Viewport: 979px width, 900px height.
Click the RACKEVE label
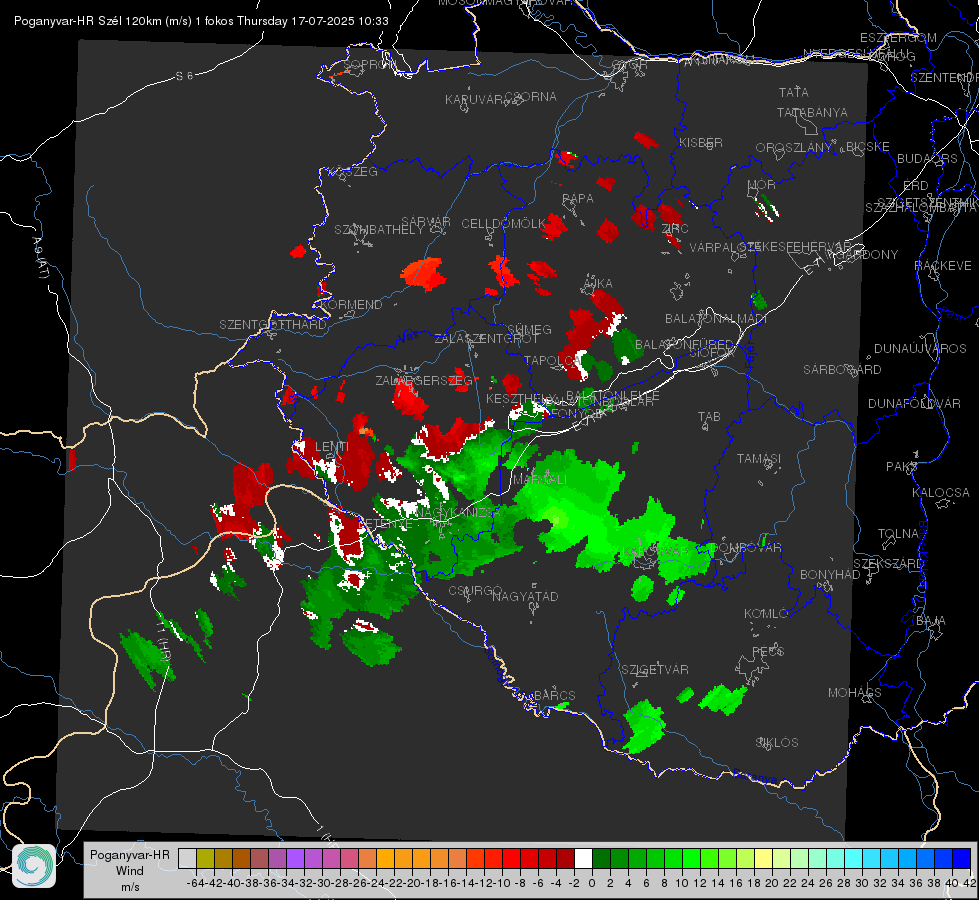click(943, 266)
